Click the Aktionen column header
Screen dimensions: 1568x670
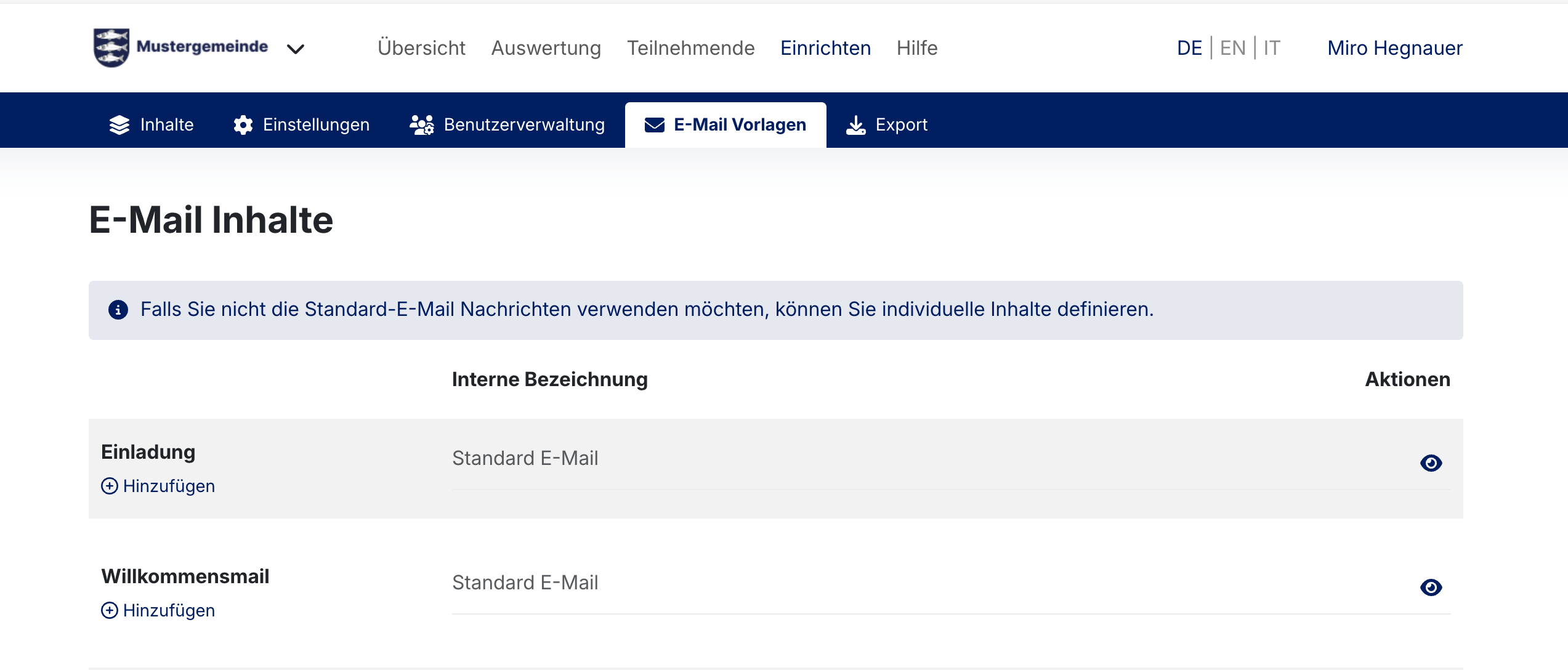(1408, 379)
